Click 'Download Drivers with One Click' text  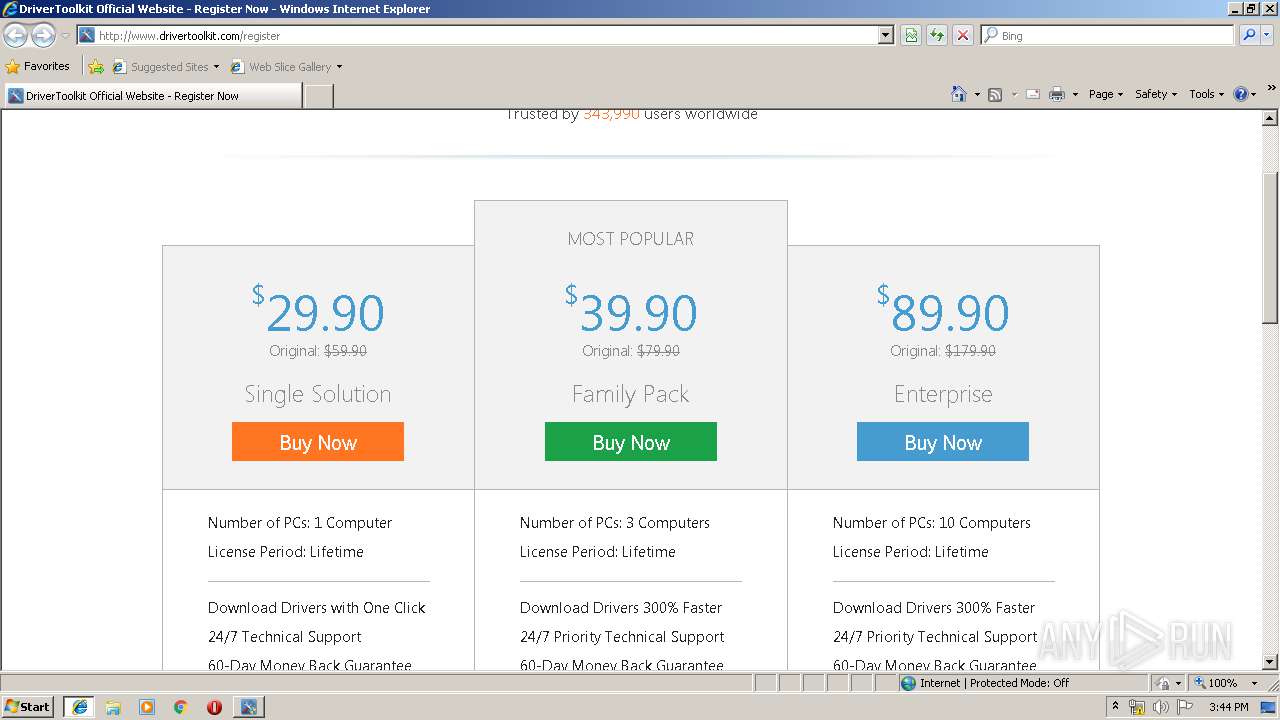[x=317, y=608]
